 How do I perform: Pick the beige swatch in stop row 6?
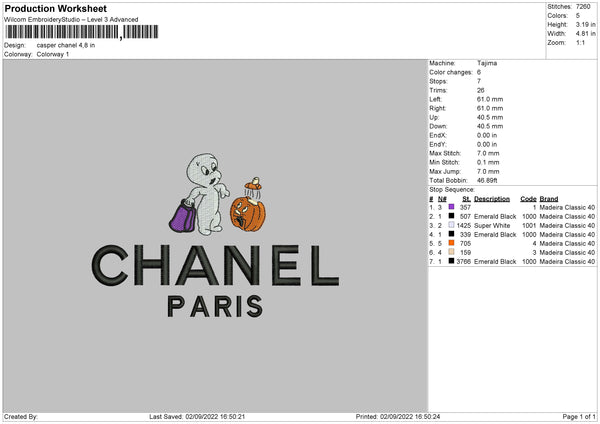451,252
